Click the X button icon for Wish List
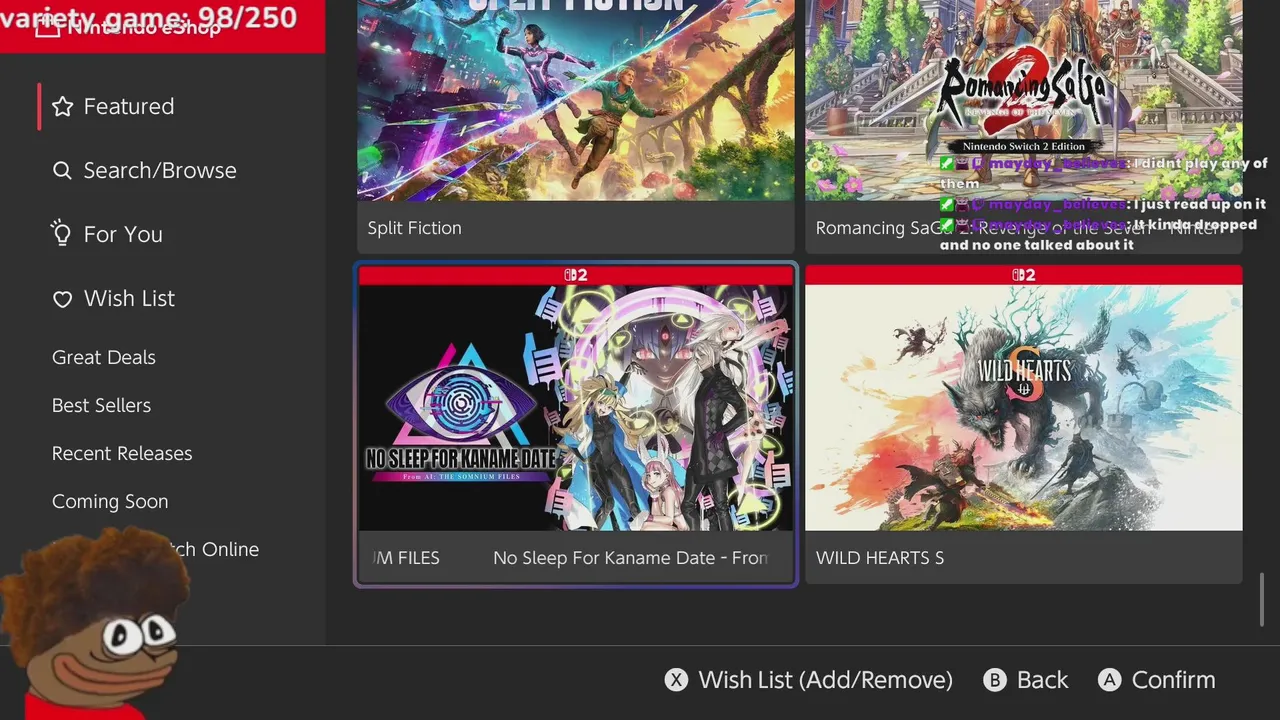 [x=677, y=680]
